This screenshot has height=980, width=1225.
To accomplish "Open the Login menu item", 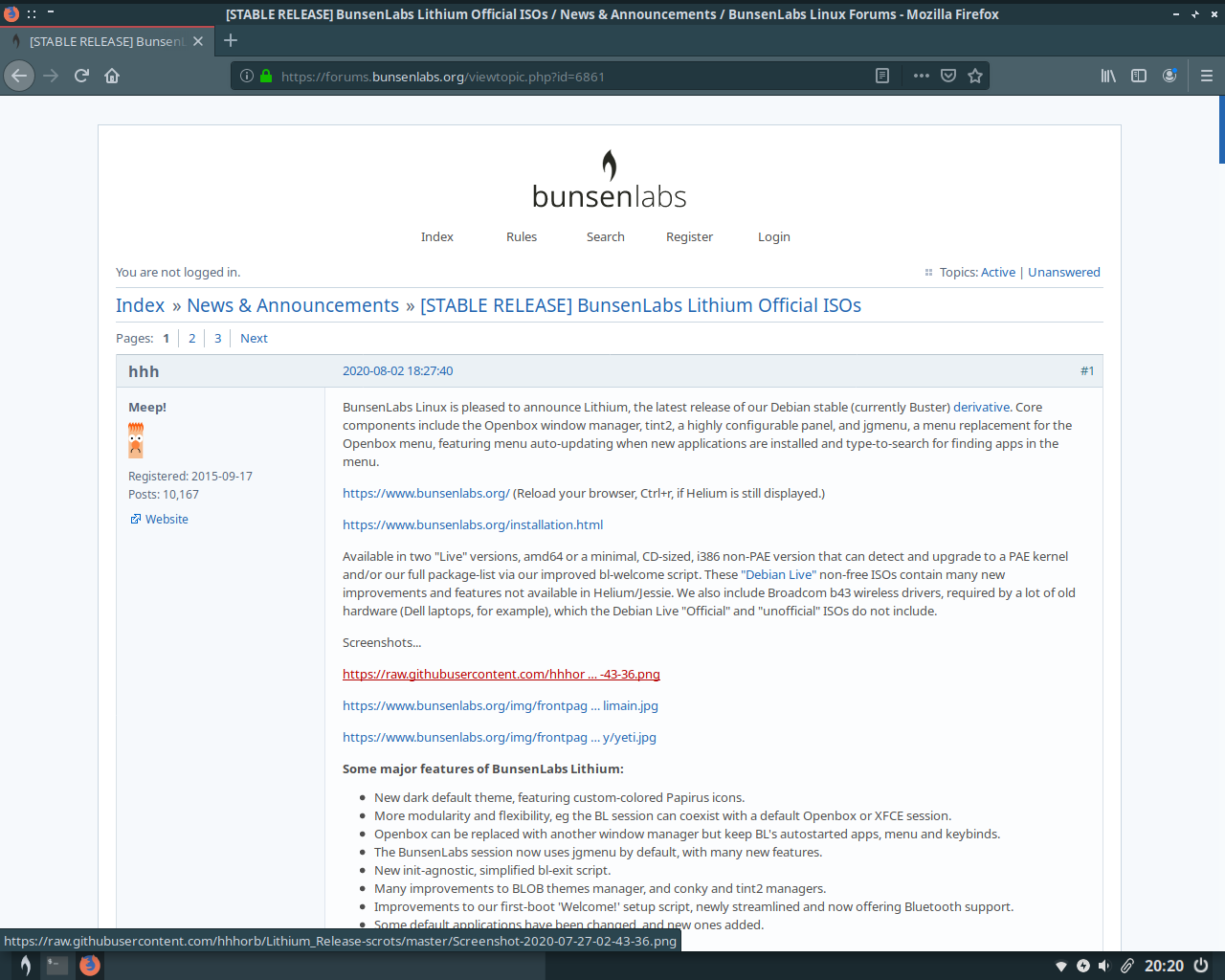I will click(x=774, y=236).
